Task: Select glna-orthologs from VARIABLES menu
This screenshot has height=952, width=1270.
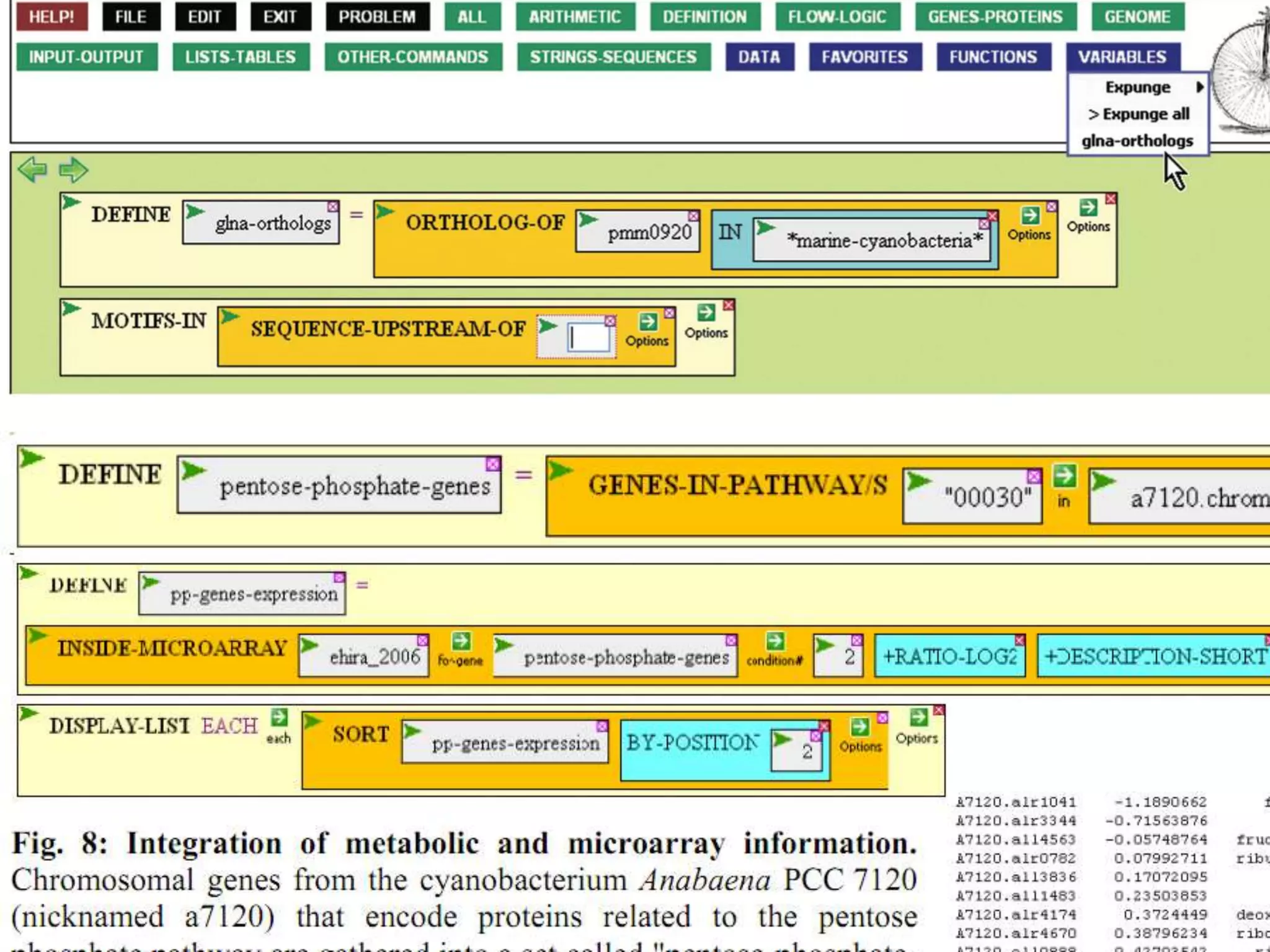Action: click(1137, 141)
